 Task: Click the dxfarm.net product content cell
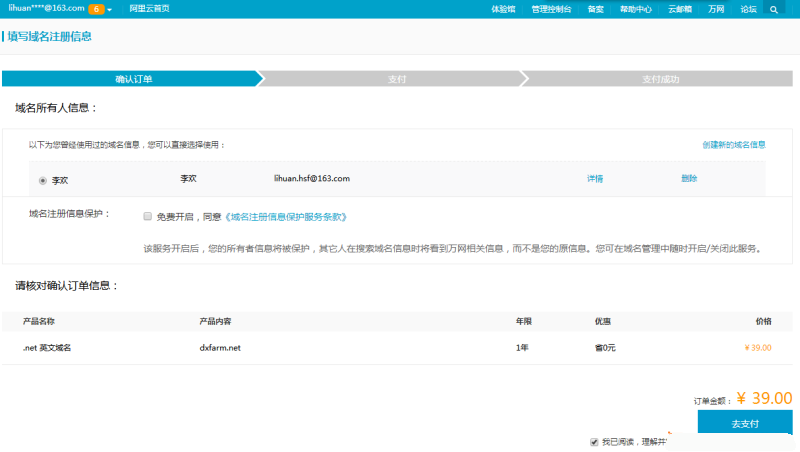tap(220, 348)
